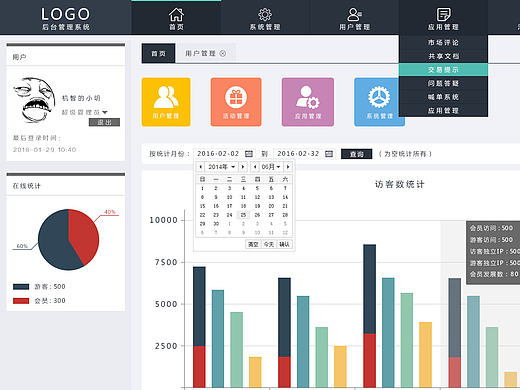This screenshot has height=390, width=520.
Task: Pick highlighted day 25 in the calendar
Action: (x=243, y=215)
